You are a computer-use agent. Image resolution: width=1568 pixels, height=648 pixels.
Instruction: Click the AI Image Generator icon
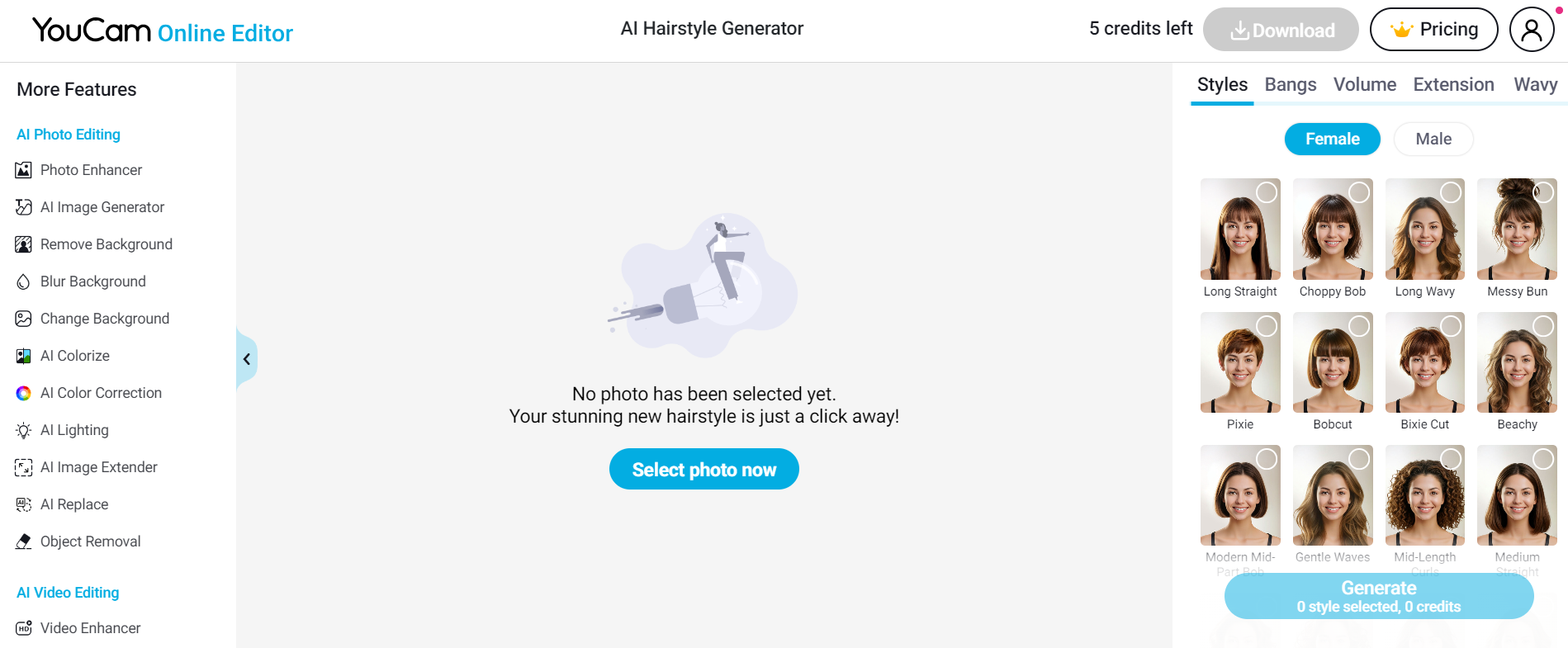[23, 207]
